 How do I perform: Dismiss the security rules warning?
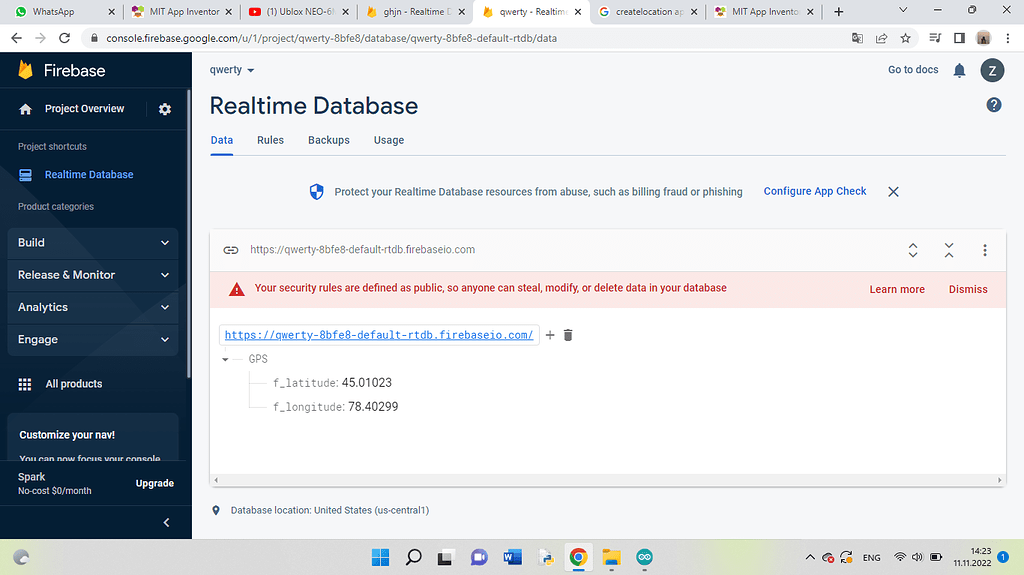967,289
